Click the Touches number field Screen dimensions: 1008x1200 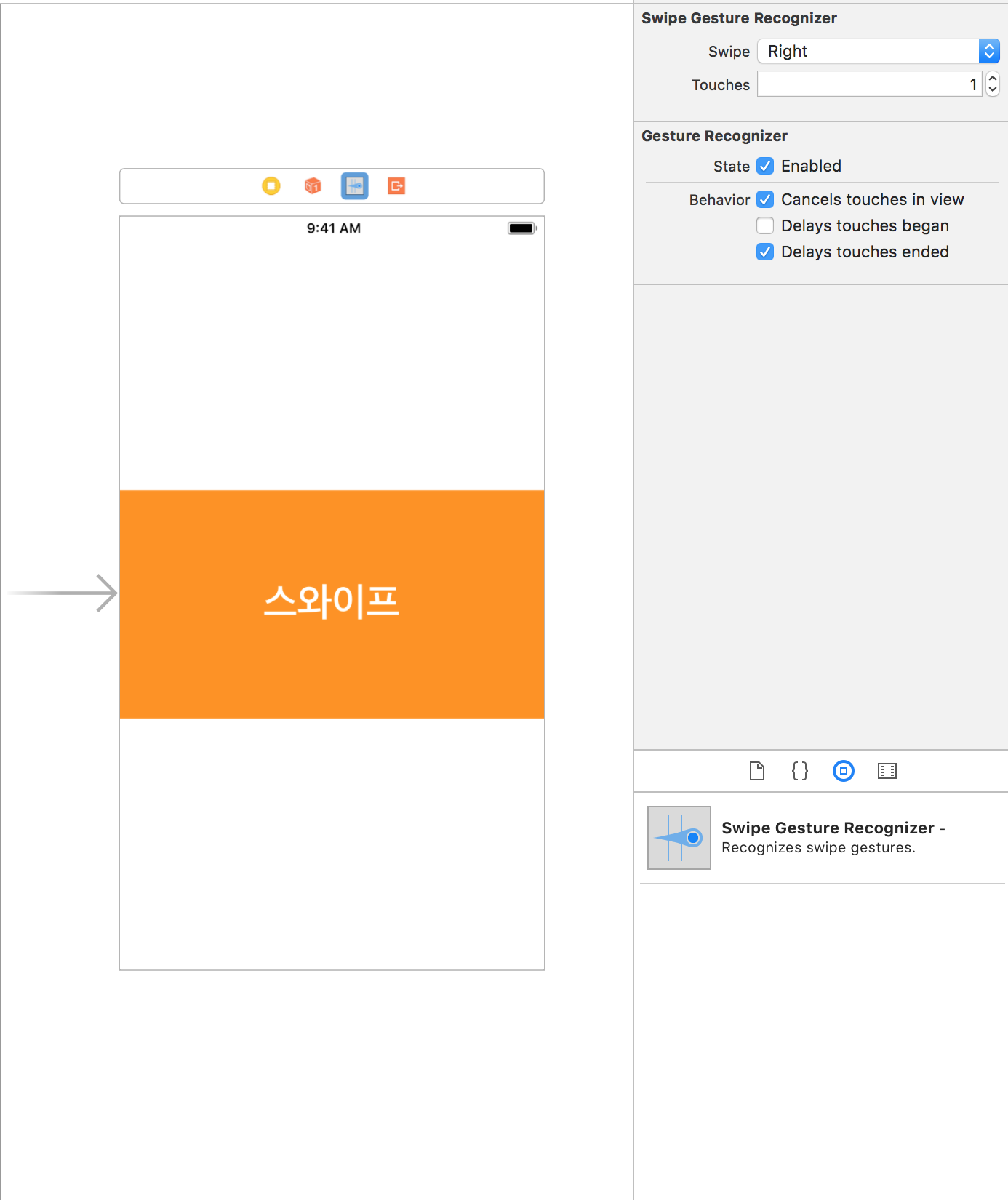click(870, 84)
